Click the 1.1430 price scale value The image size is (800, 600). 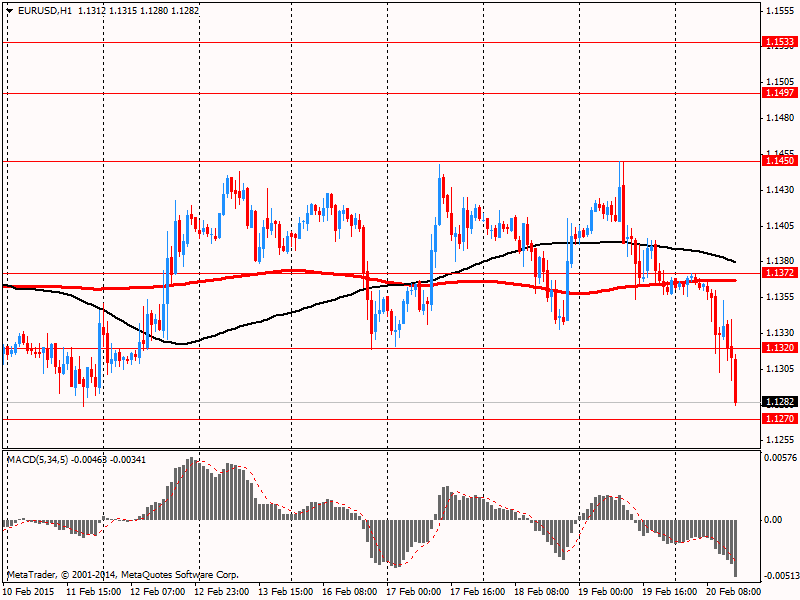coord(780,190)
